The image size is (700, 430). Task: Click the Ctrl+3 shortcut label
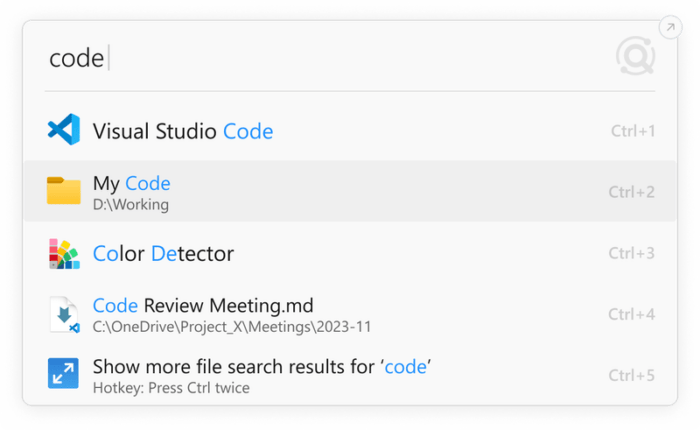[632, 254]
